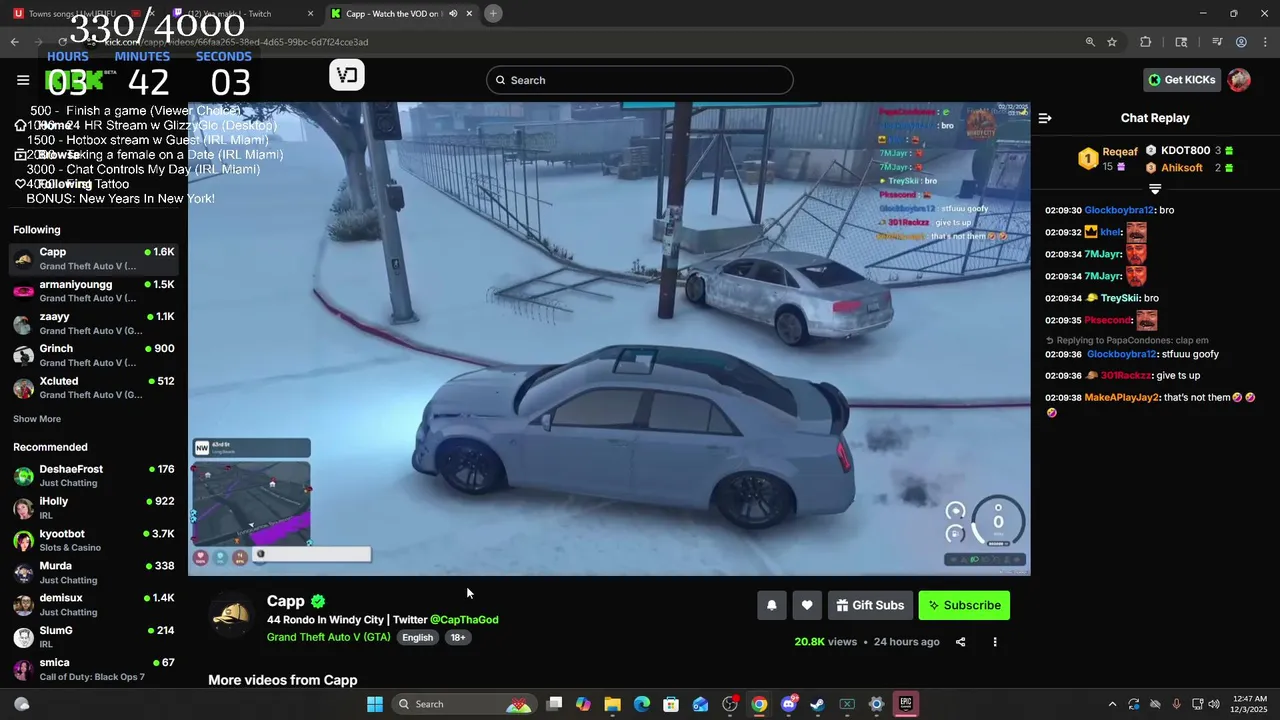The height and width of the screenshot is (720, 1280).
Task: Click the notification bell for Capp
Action: [x=771, y=605]
